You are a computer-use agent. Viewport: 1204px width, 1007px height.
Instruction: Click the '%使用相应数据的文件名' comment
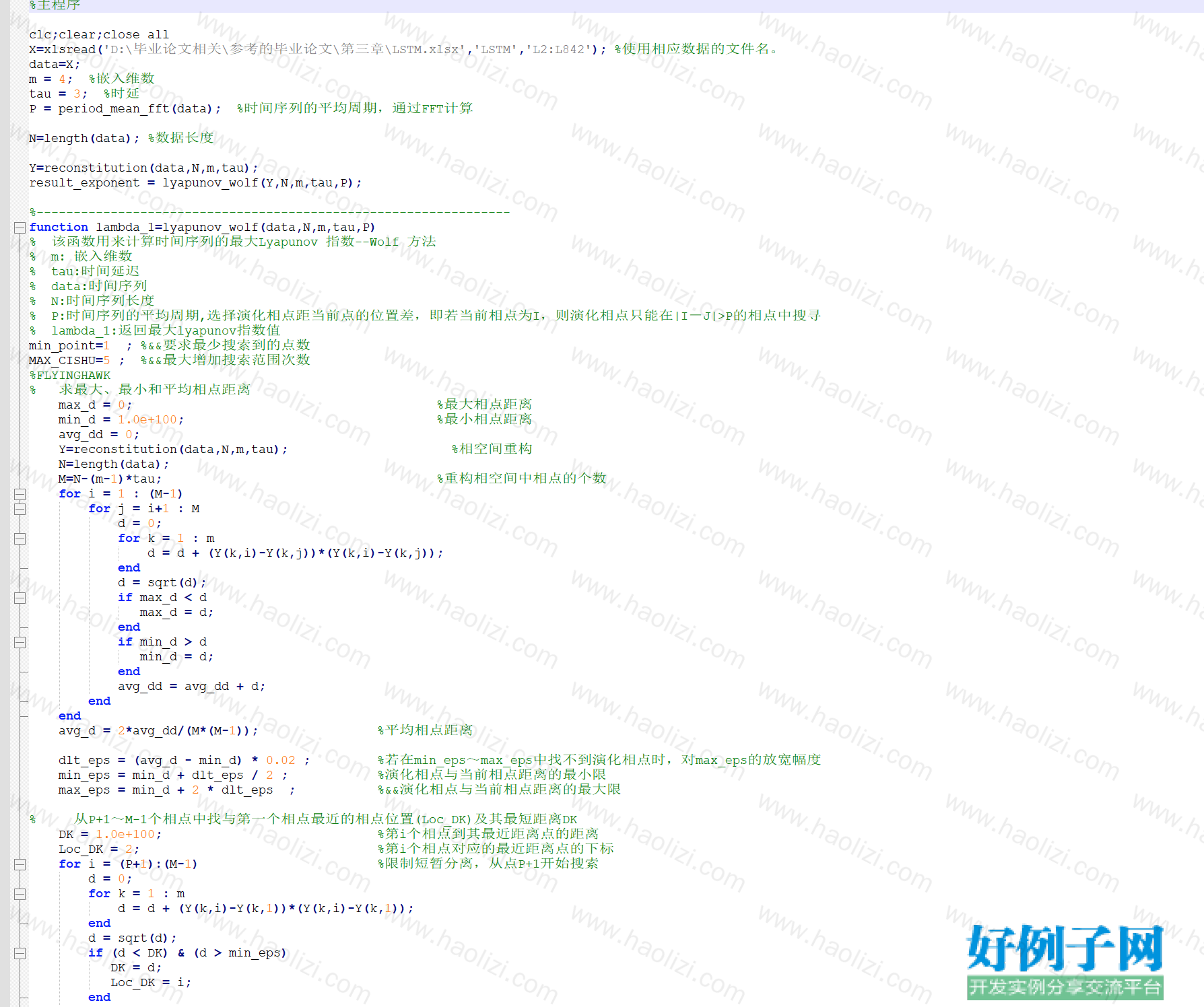696,49
